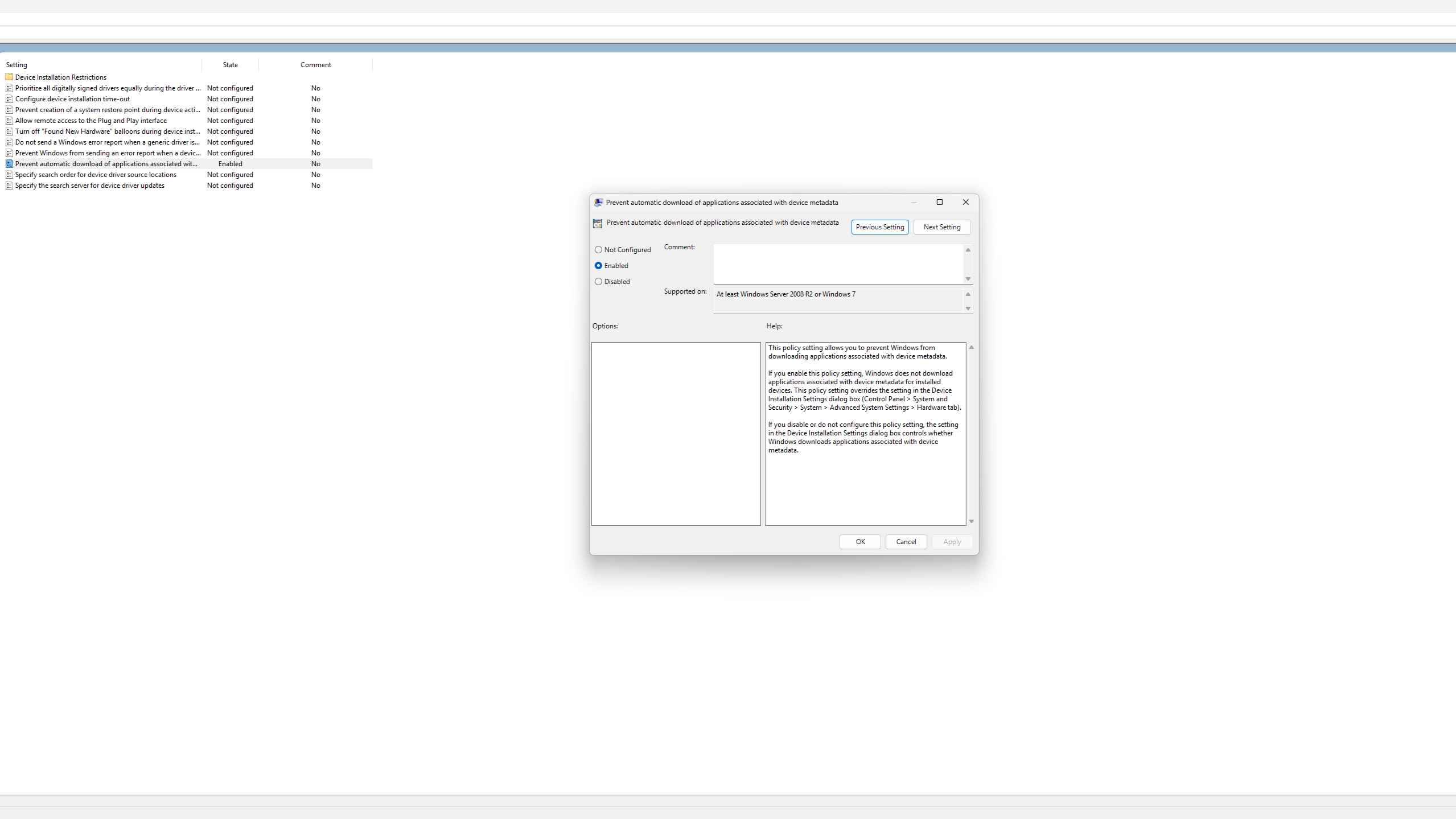Viewport: 1456px width, 819px height.
Task: Close the policy setting dialog
Action: 966,202
